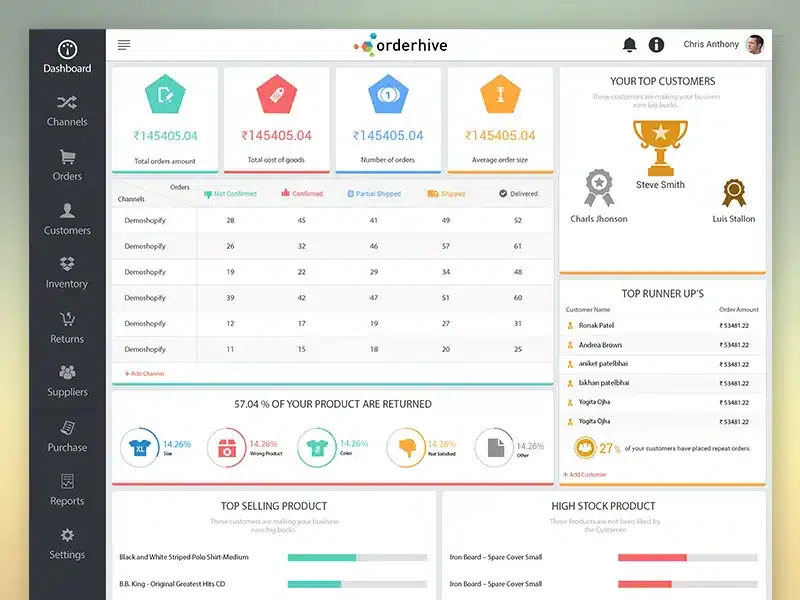Click the silver ribbon above Charls Jhonson
The width and height of the screenshot is (800, 600).
(599, 188)
